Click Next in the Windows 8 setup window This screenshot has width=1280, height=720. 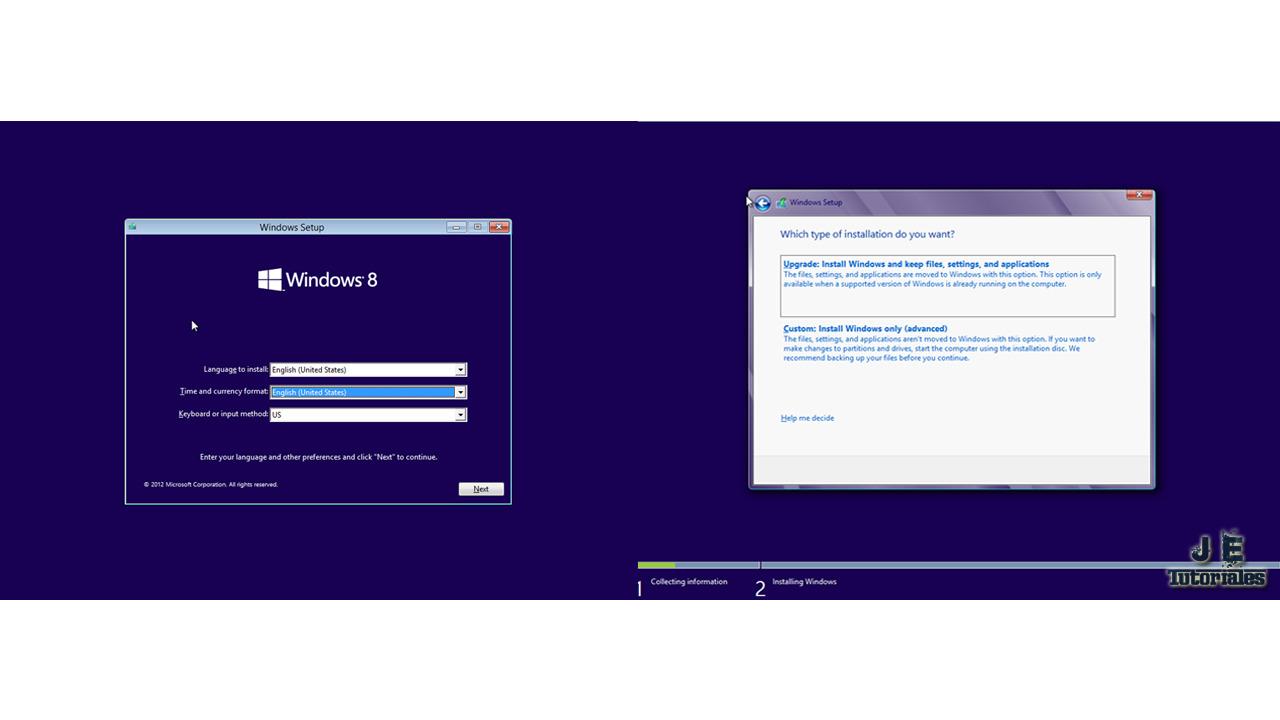click(481, 489)
